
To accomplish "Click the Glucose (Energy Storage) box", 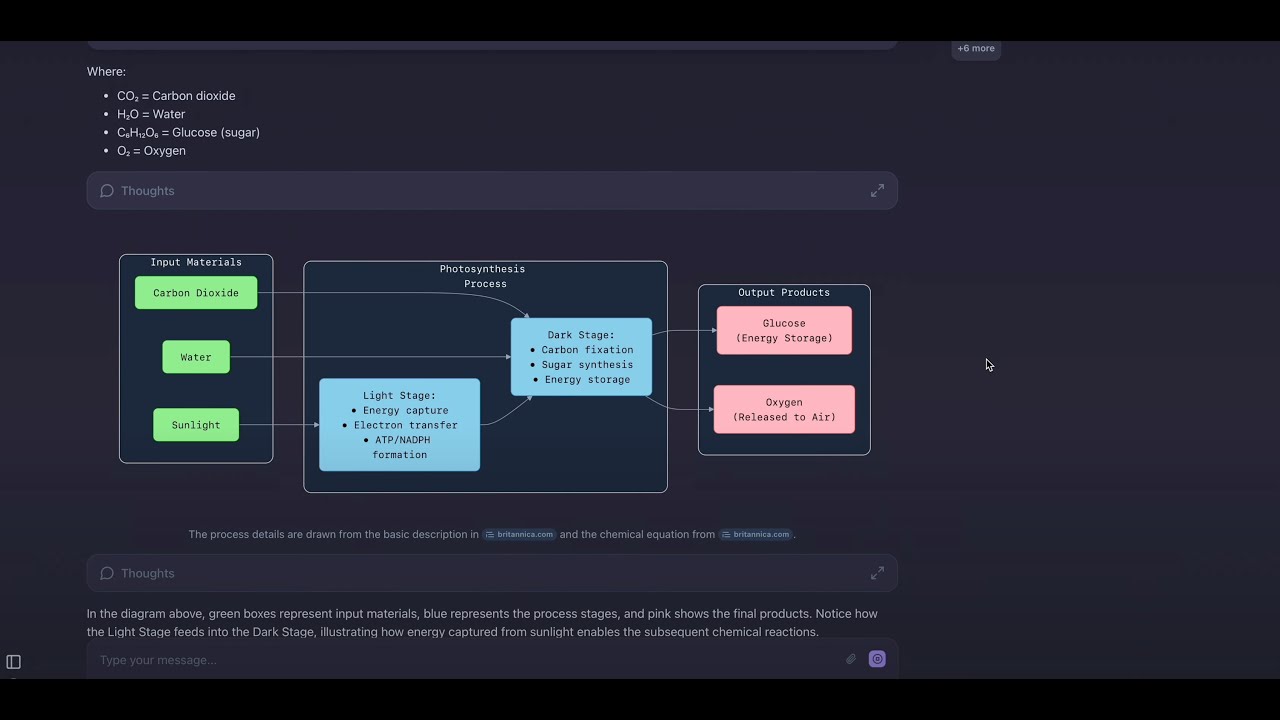I will tap(784, 330).
